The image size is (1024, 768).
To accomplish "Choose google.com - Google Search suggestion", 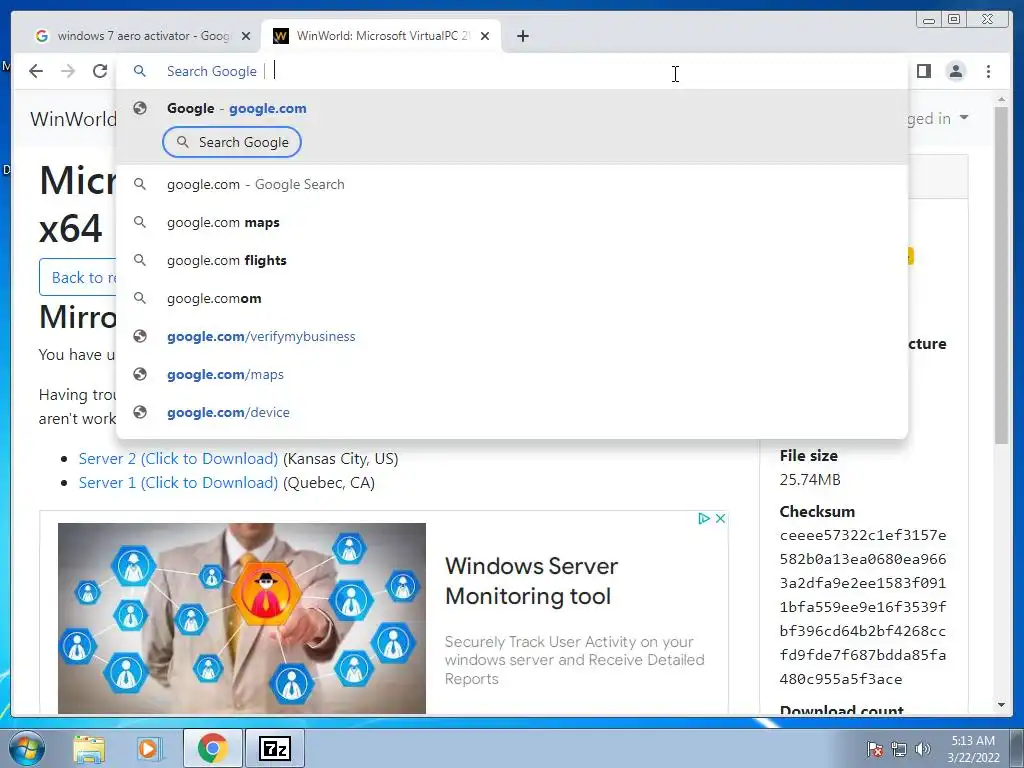I will (512, 184).
